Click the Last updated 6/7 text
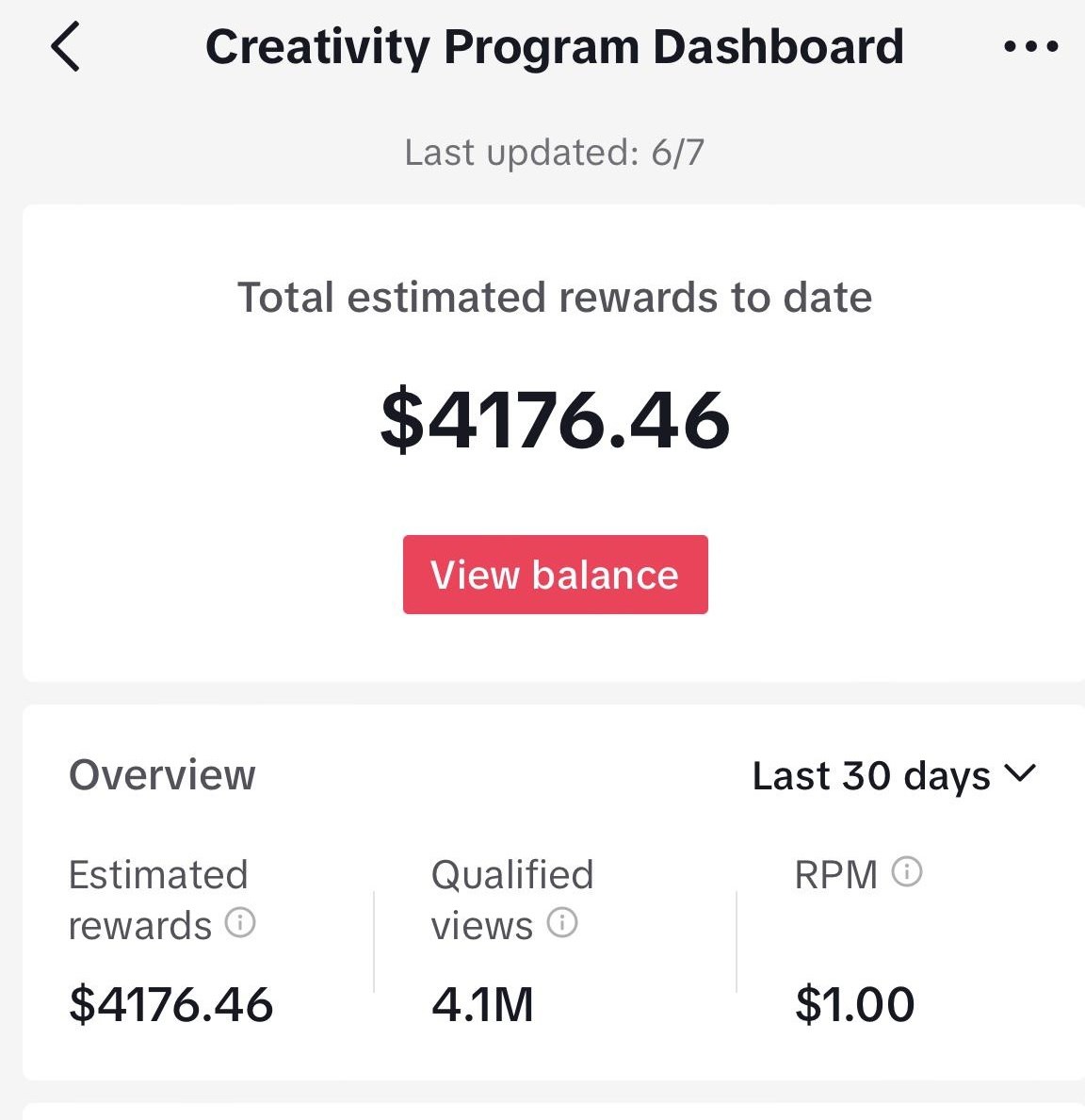 pyautogui.click(x=554, y=153)
